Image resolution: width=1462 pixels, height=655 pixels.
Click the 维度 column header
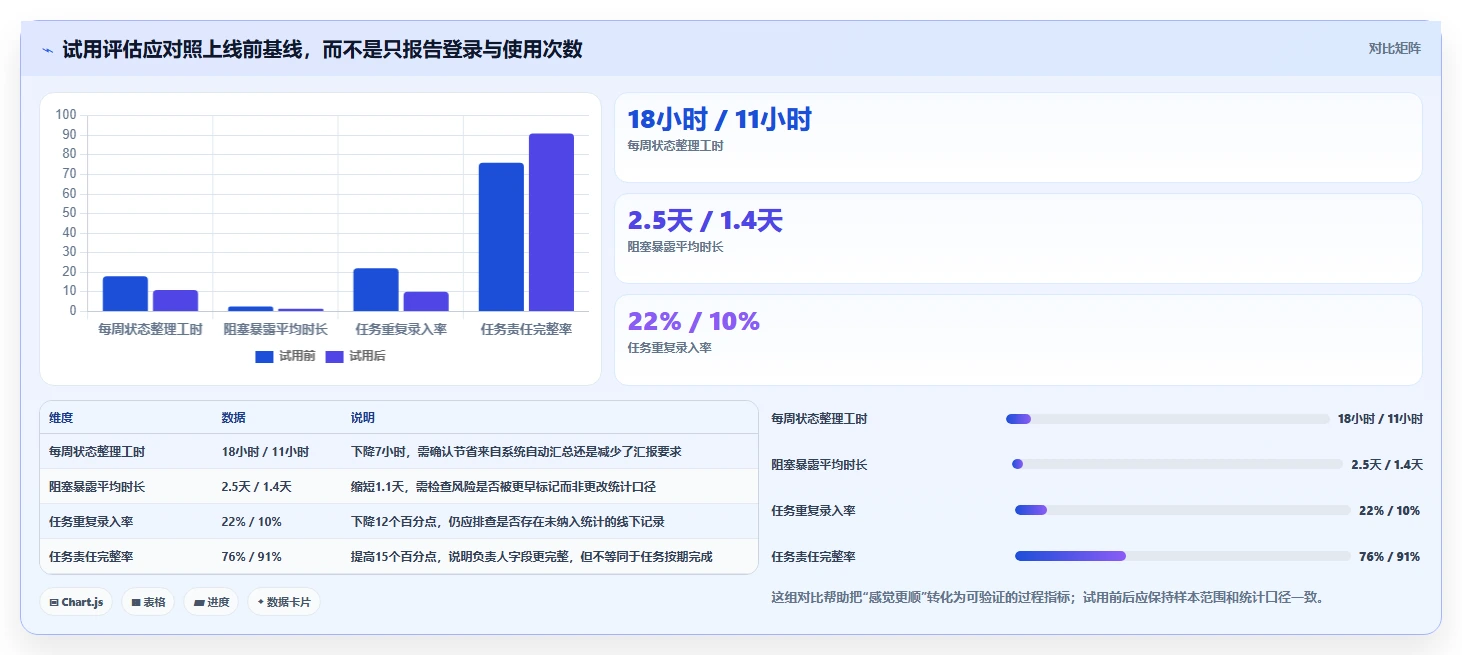[x=61, y=418]
